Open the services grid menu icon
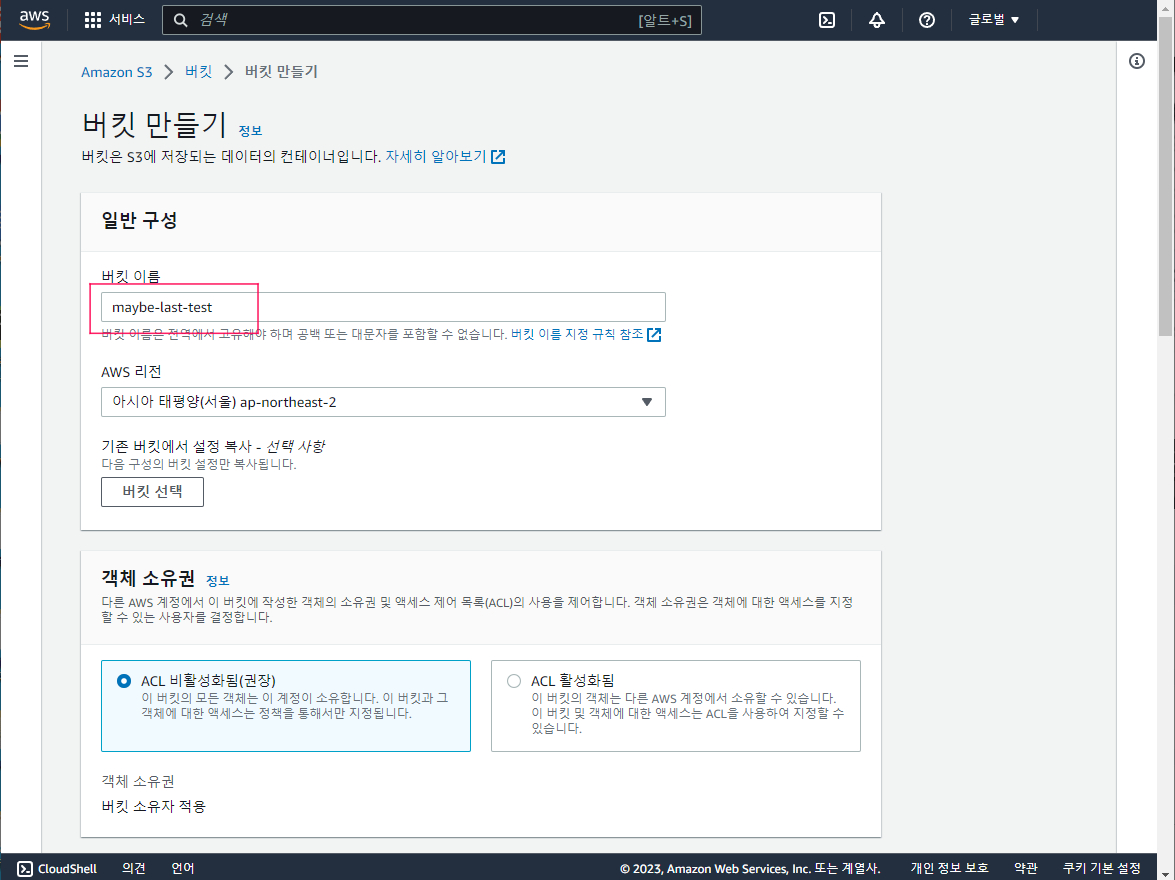Viewport: 1175px width, 880px height. (93, 20)
